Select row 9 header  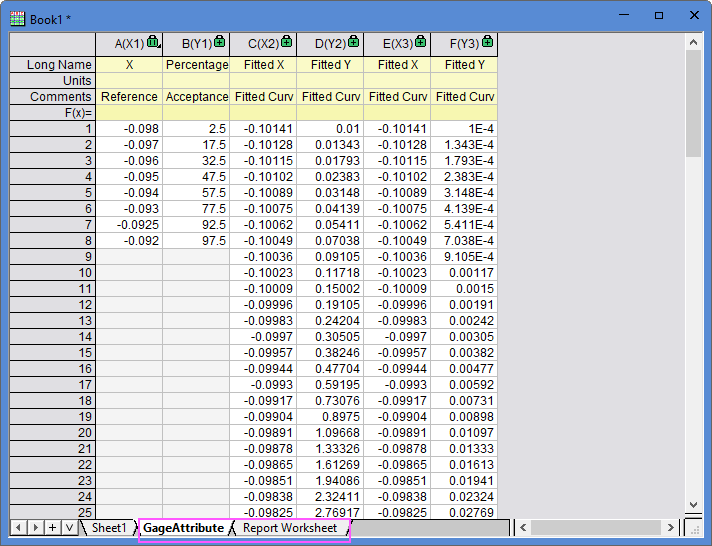click(52, 257)
